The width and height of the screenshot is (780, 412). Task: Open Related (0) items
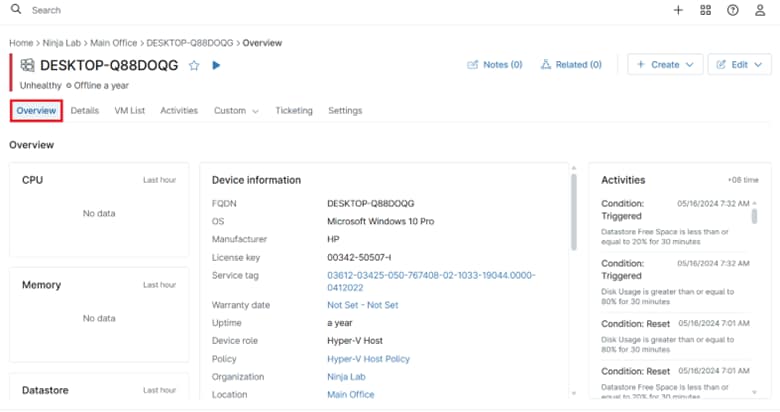(x=571, y=65)
